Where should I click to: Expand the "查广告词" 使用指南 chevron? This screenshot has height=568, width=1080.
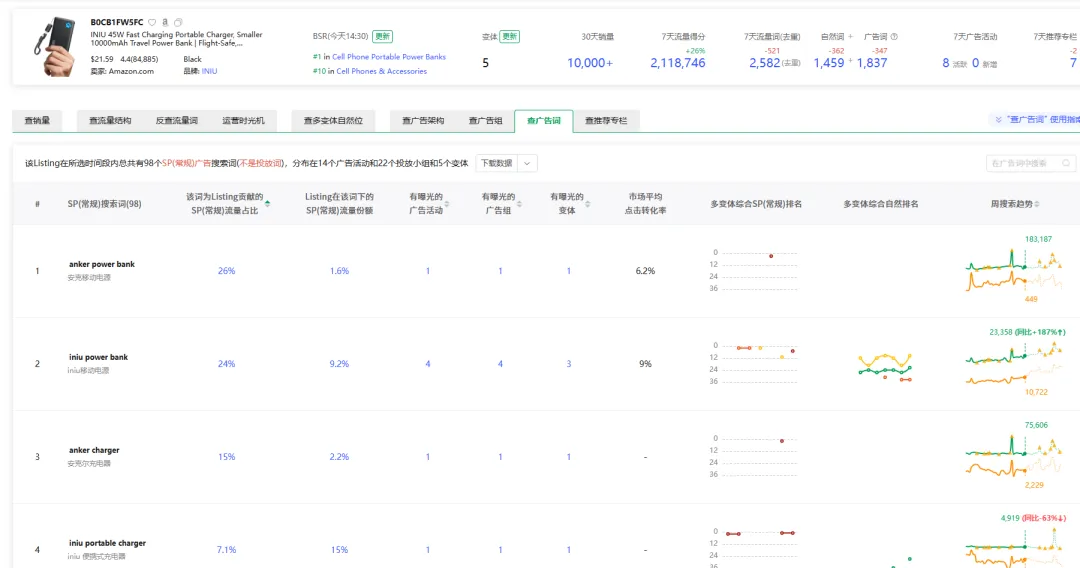998,119
